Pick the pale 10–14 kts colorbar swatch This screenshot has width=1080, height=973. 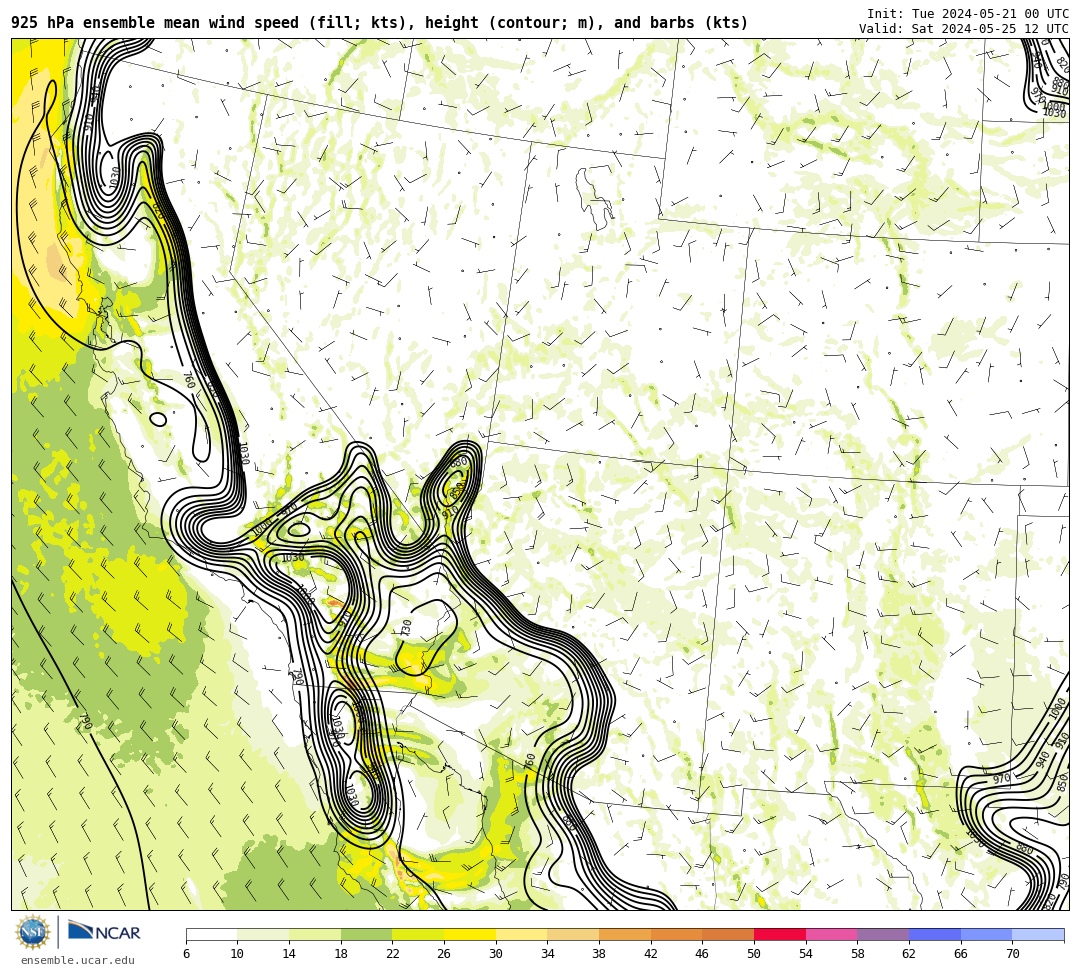tap(263, 934)
